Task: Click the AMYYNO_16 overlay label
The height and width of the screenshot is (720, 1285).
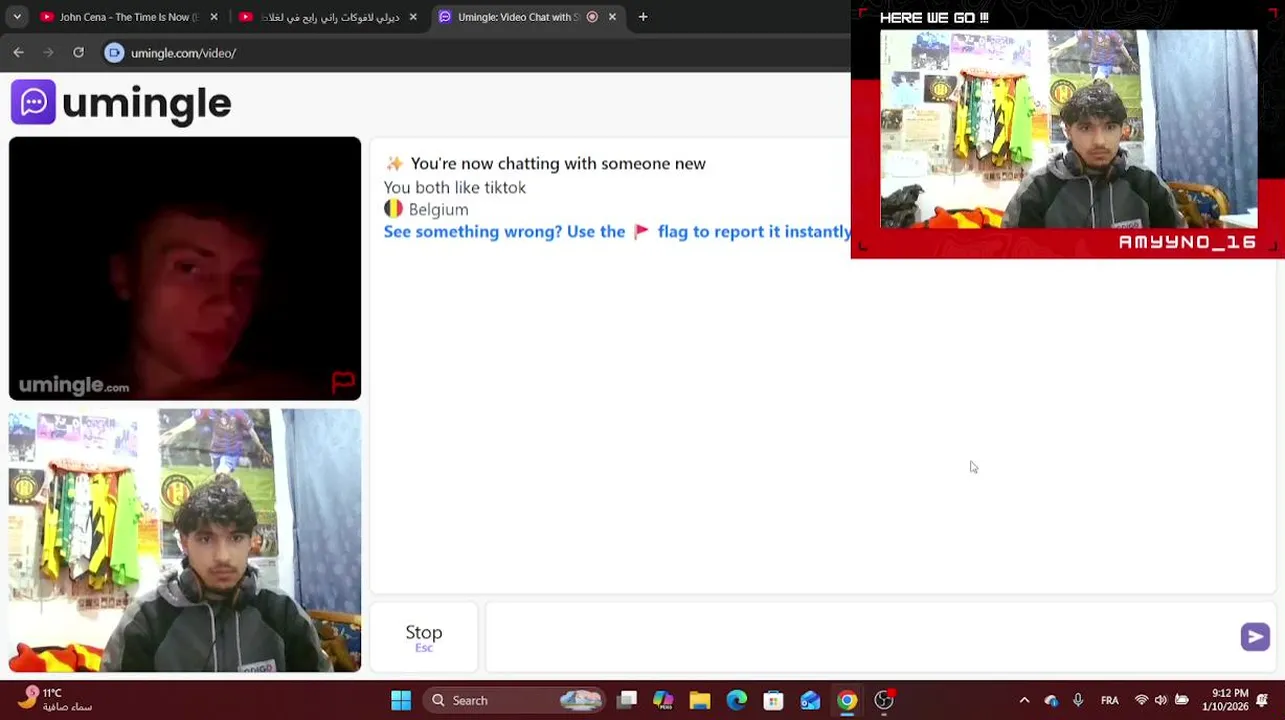Action: click(x=1187, y=242)
